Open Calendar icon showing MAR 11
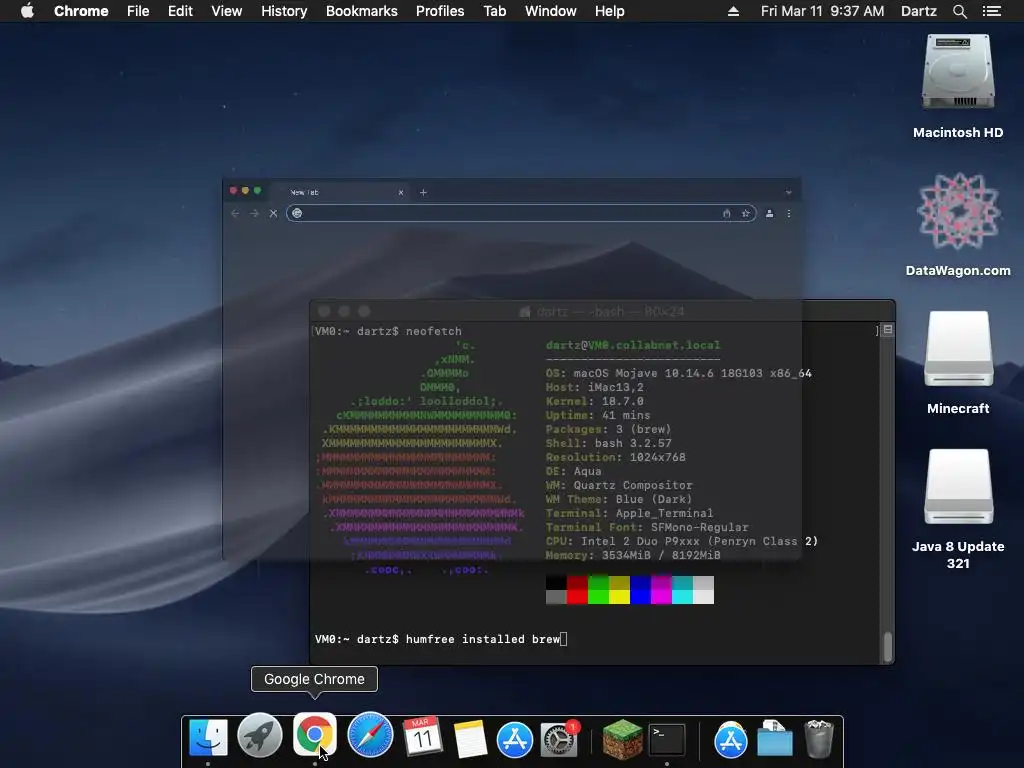Screen dimensions: 1024x768 pyautogui.click(x=422, y=737)
